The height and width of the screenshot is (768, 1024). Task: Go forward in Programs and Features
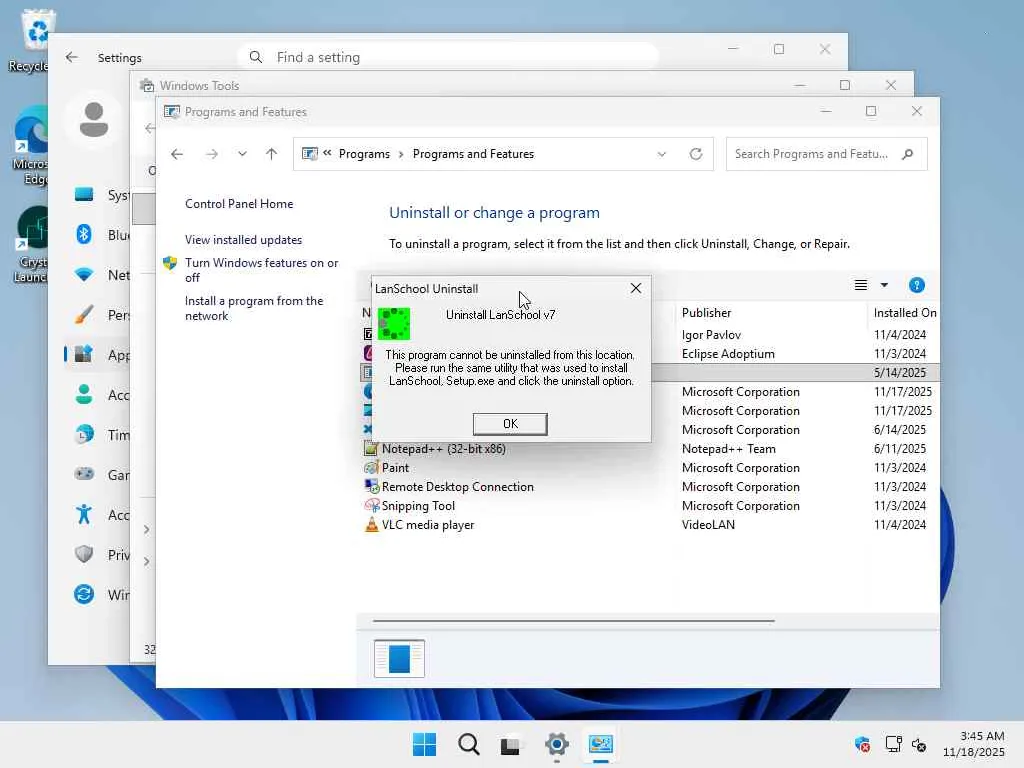pyautogui.click(x=212, y=154)
